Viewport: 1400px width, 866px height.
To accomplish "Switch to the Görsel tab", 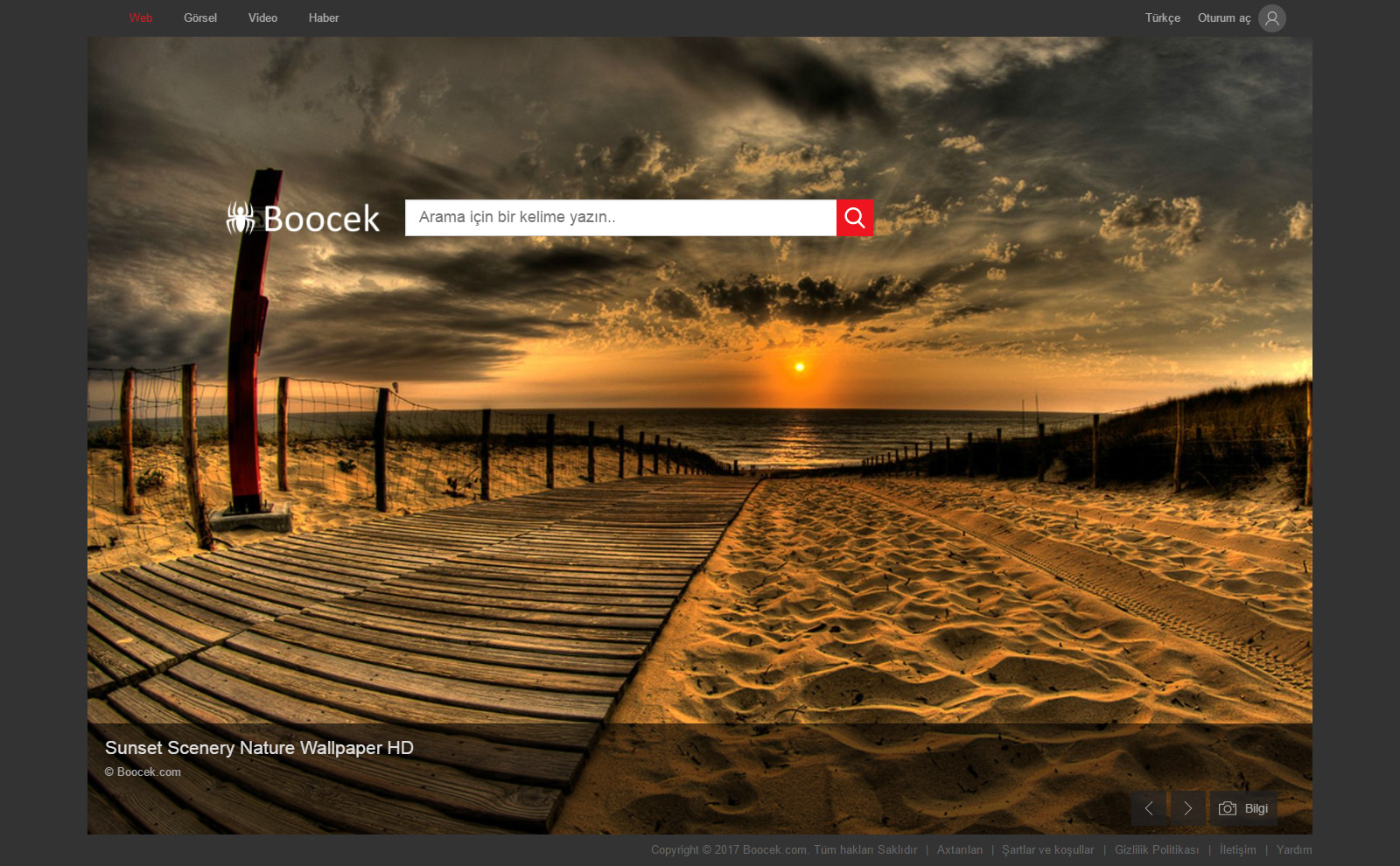I will coord(200,18).
